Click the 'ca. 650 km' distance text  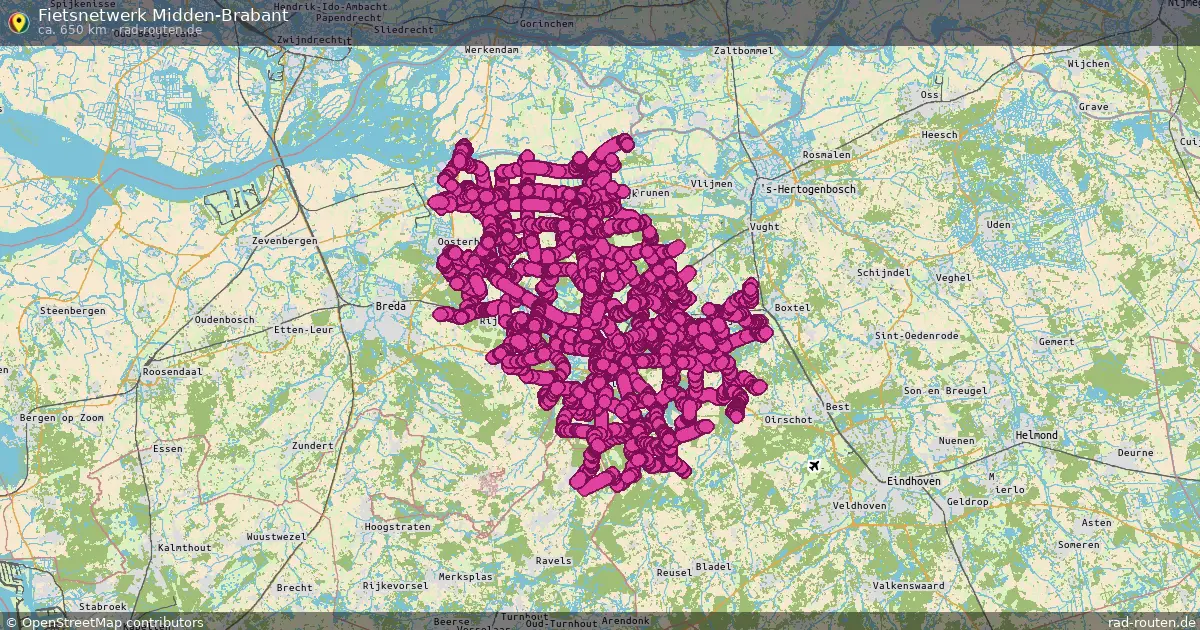tap(72, 30)
